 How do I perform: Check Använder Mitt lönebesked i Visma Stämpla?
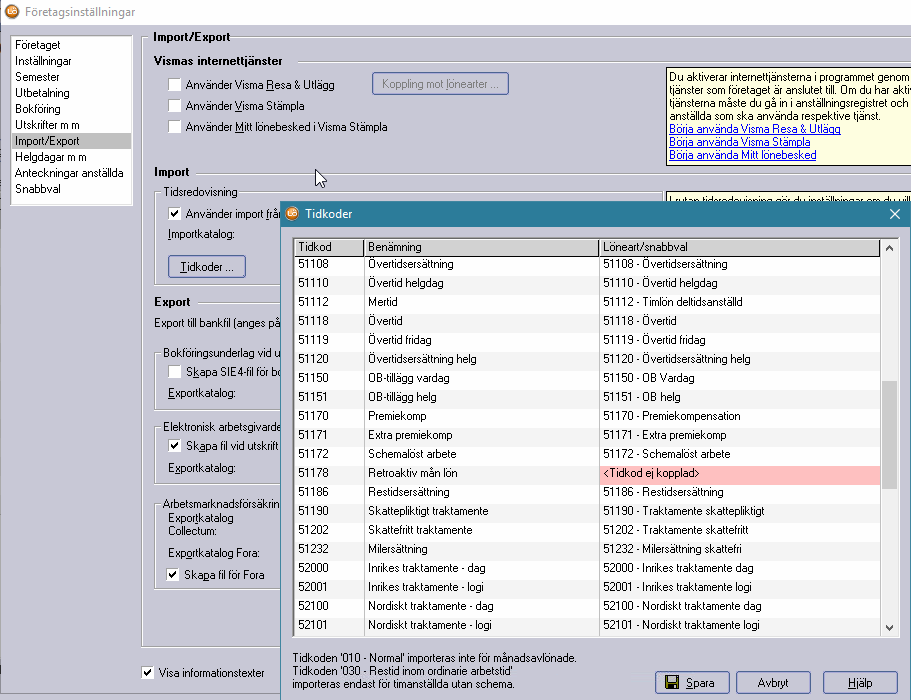click(175, 127)
